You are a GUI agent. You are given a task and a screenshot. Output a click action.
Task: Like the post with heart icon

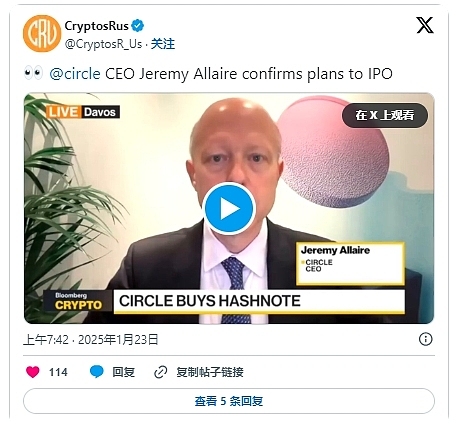(33, 372)
